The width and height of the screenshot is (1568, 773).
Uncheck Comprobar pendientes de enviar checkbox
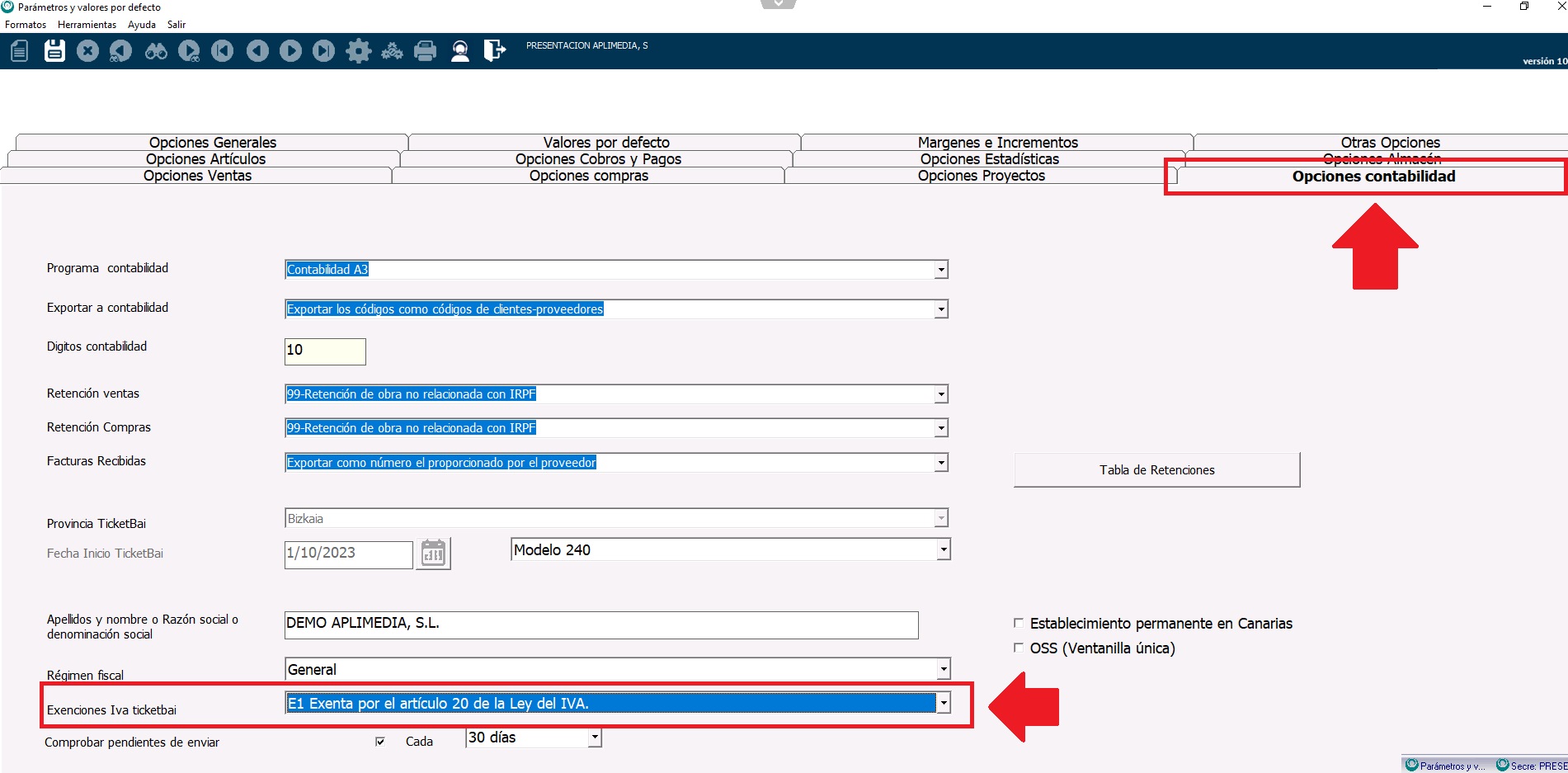tap(380, 741)
